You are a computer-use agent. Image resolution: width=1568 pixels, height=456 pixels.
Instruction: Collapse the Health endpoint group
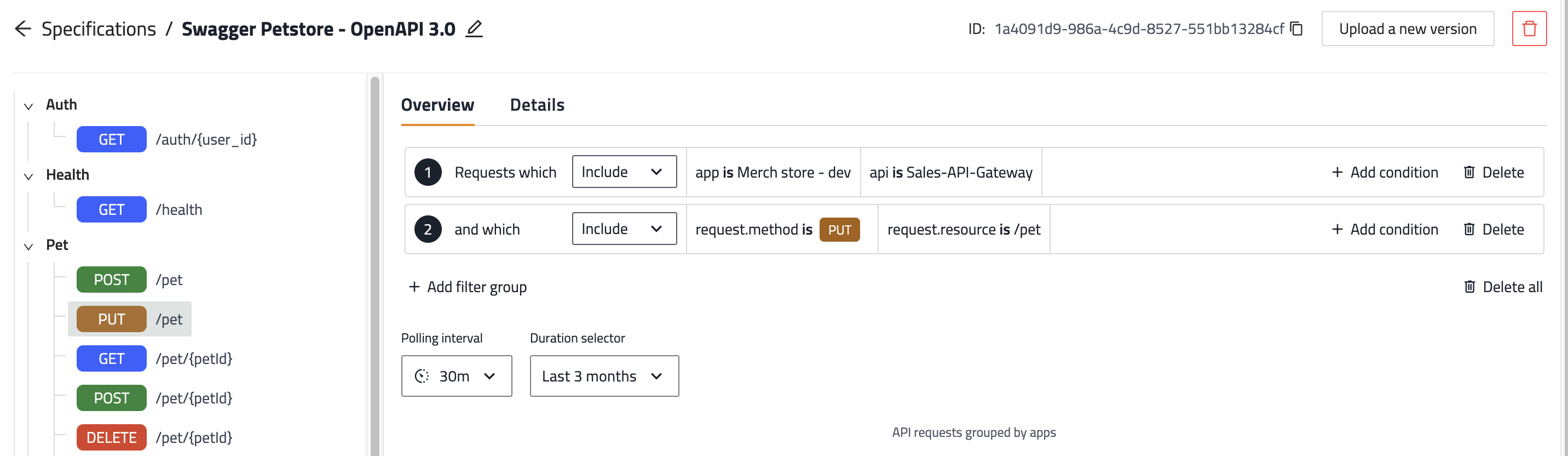[28, 176]
